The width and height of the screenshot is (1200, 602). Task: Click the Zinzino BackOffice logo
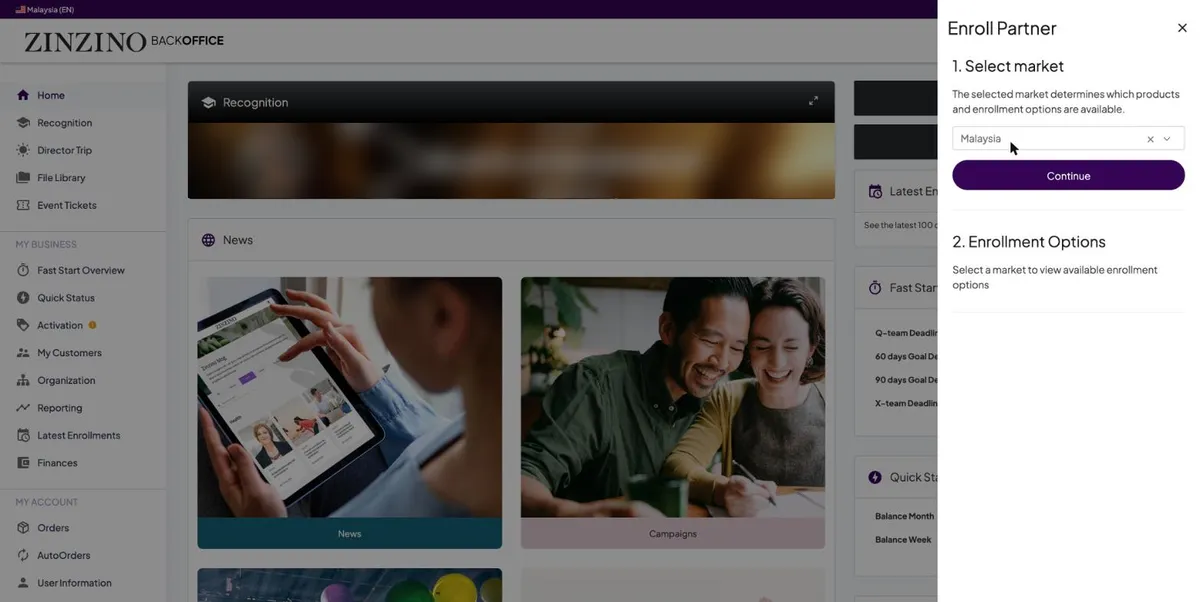pos(124,41)
